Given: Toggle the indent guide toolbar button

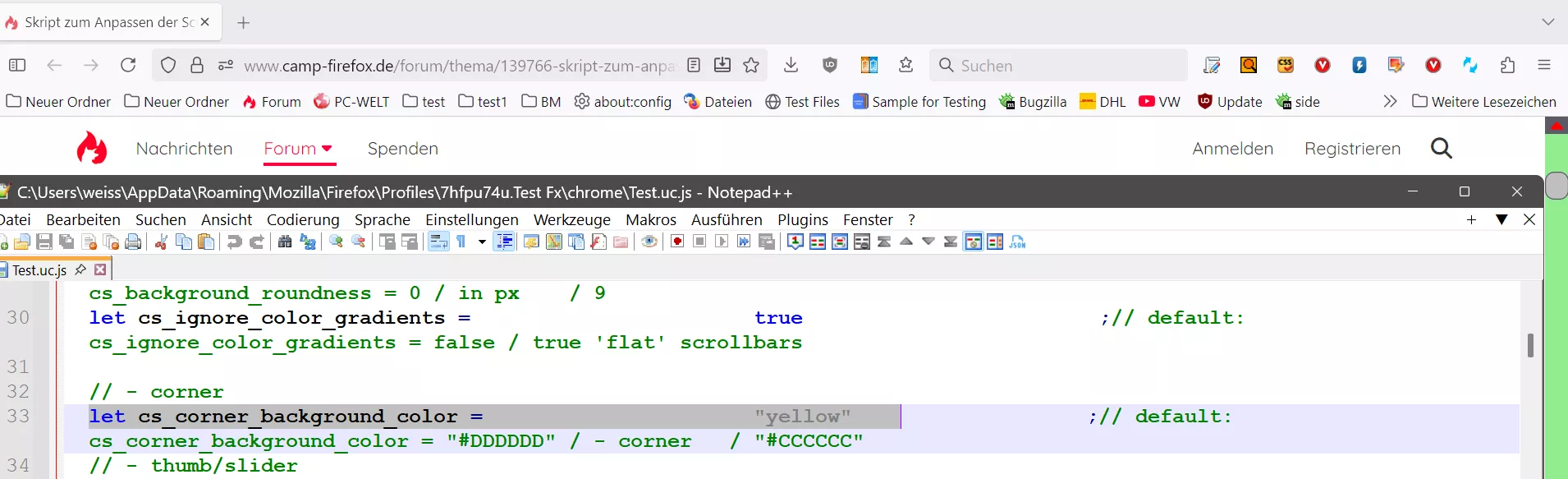Looking at the screenshot, I should click(x=504, y=242).
